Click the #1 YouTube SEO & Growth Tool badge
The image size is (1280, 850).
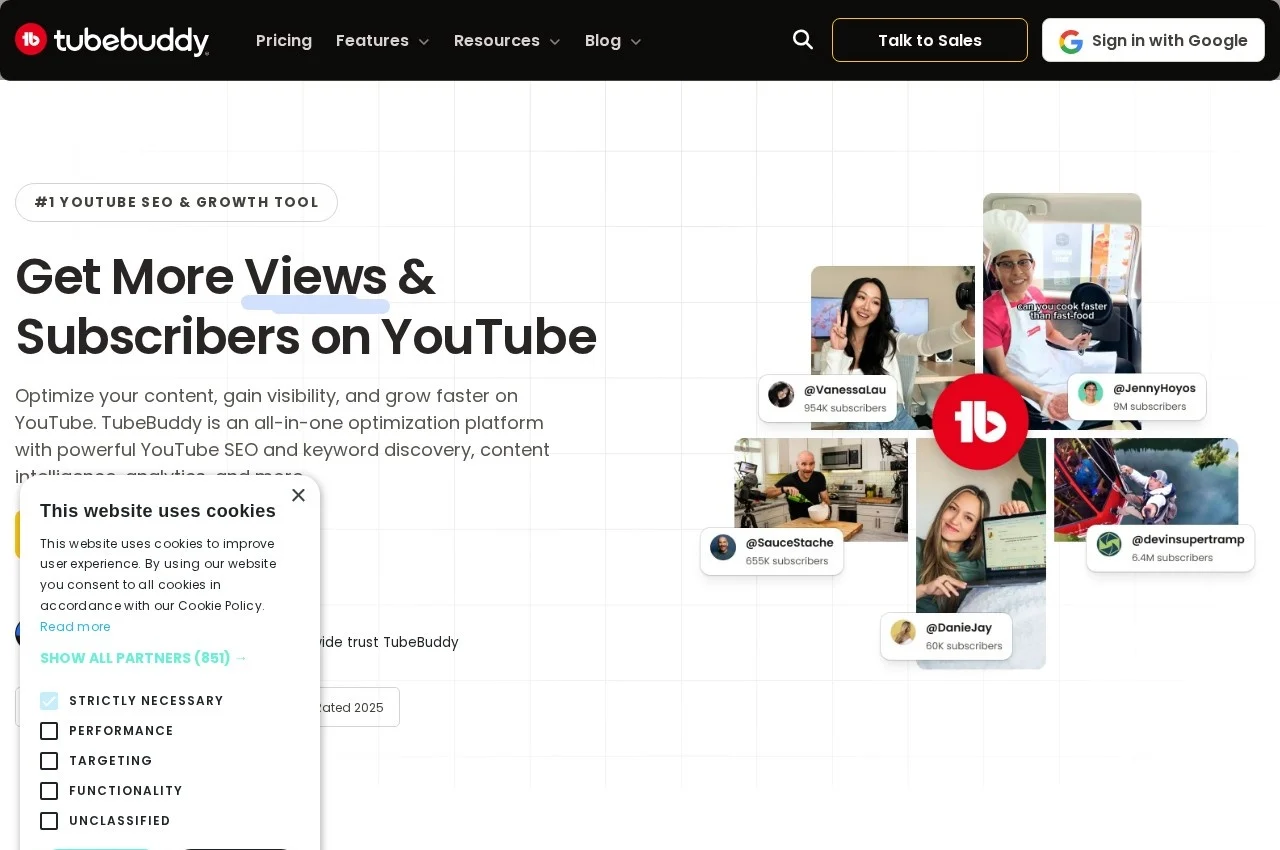click(176, 202)
